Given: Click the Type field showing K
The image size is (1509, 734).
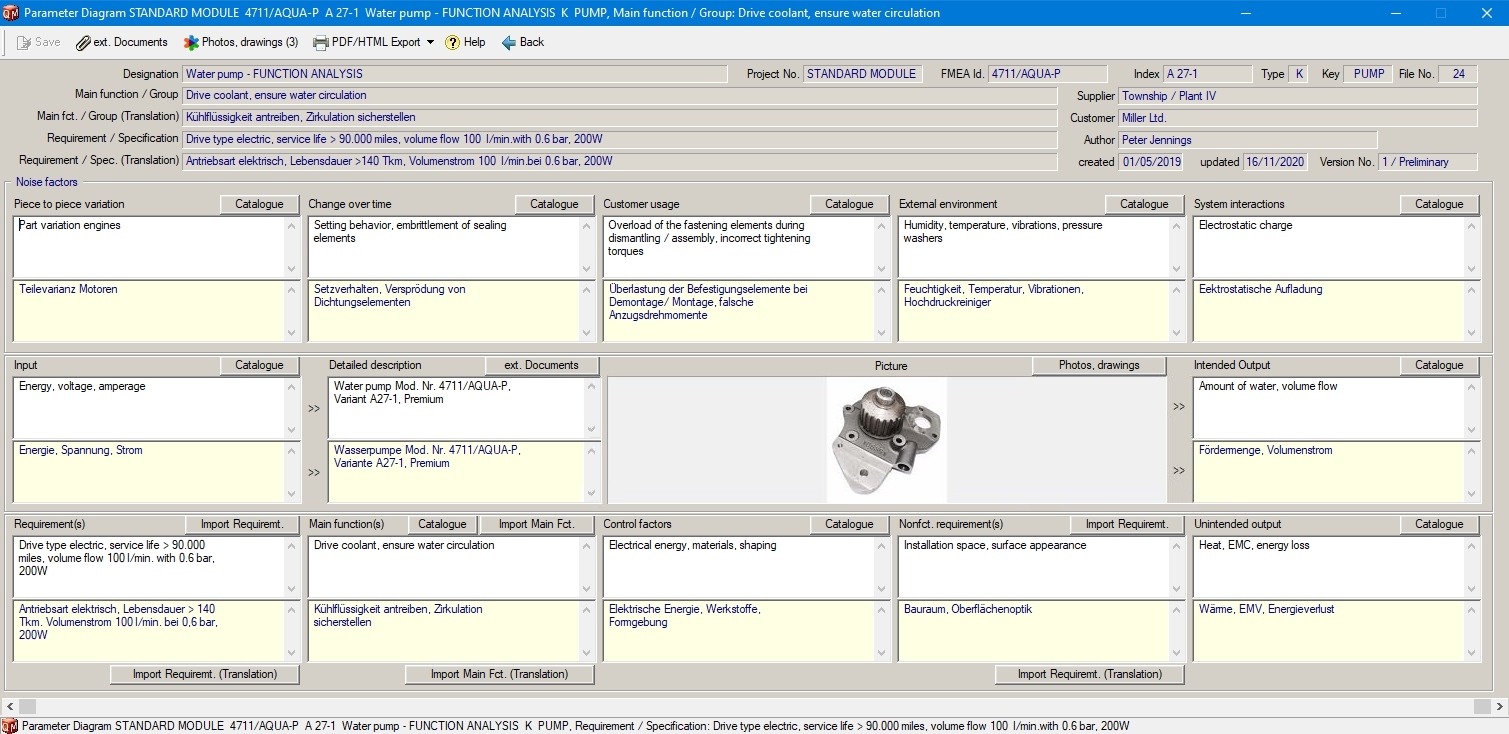Looking at the screenshot, I should [1298, 74].
